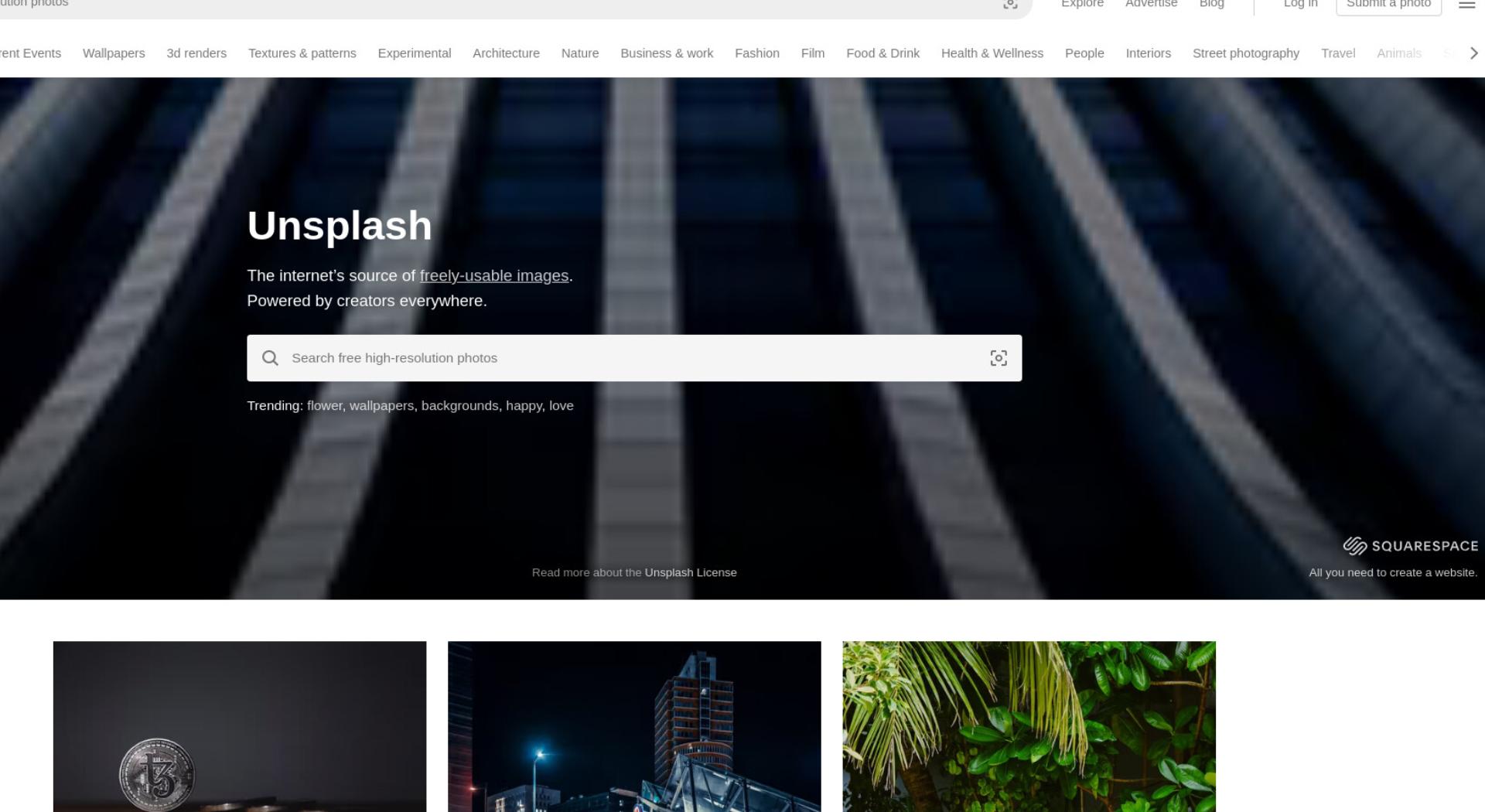Viewport: 1485px width, 812px height.
Task: Click the magnifier icon in hero search box
Action: pos(270,358)
